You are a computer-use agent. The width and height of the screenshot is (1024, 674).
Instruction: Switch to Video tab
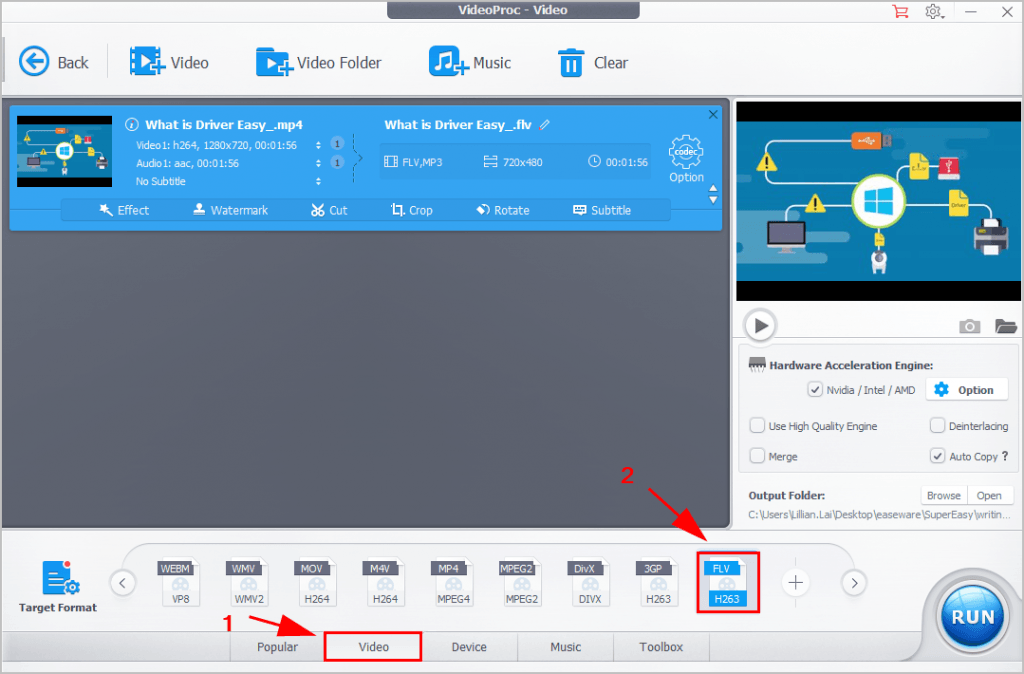coord(373,647)
